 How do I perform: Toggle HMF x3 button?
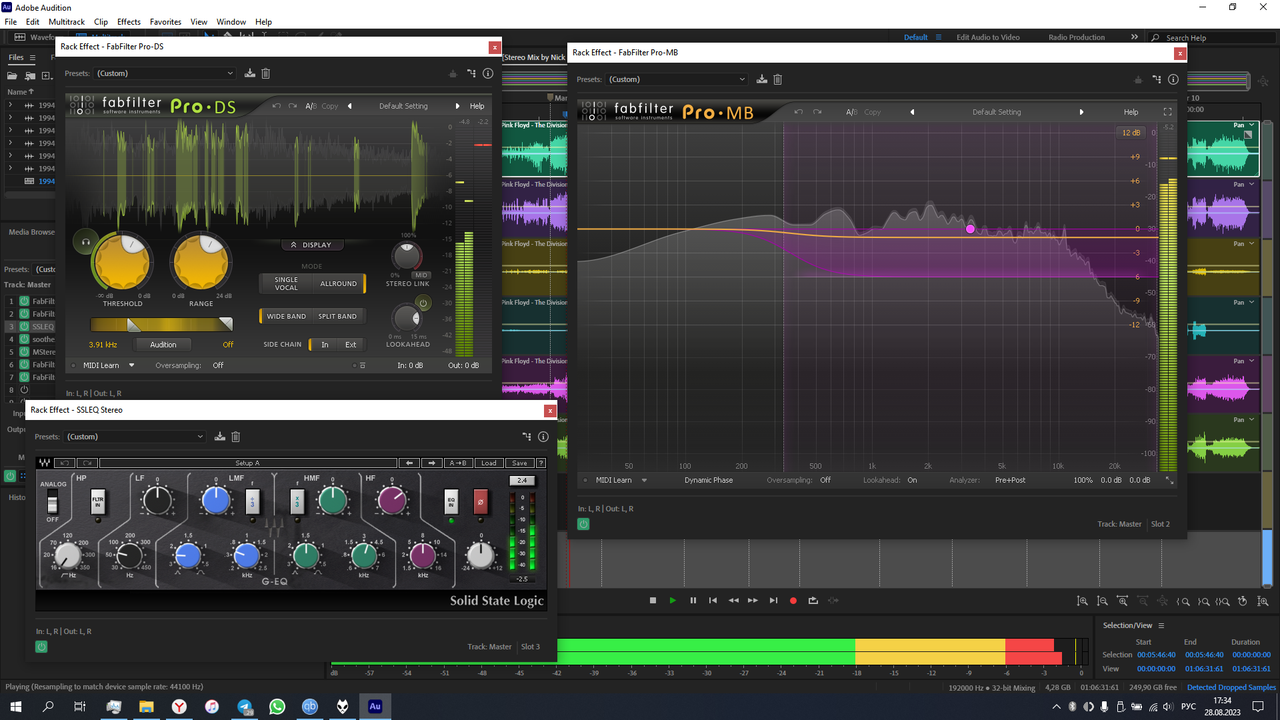point(297,501)
